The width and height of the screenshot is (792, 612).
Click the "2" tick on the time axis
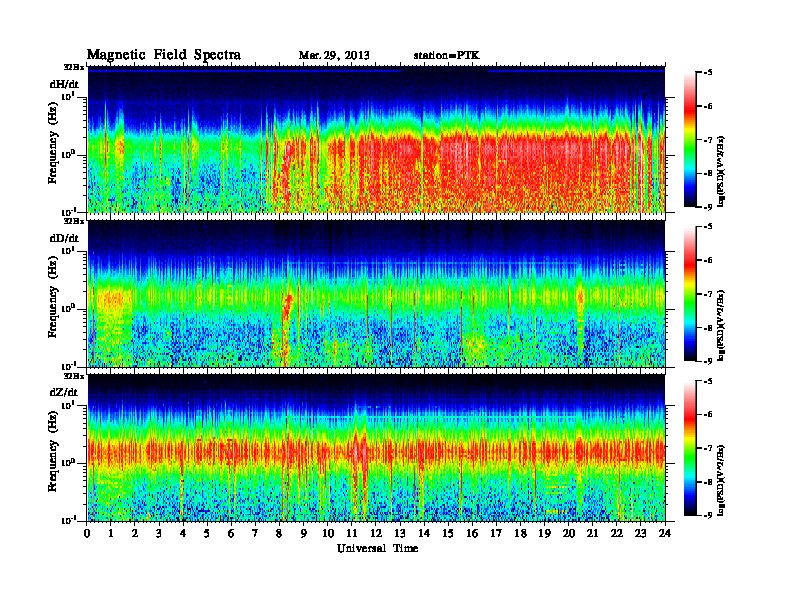[135, 534]
